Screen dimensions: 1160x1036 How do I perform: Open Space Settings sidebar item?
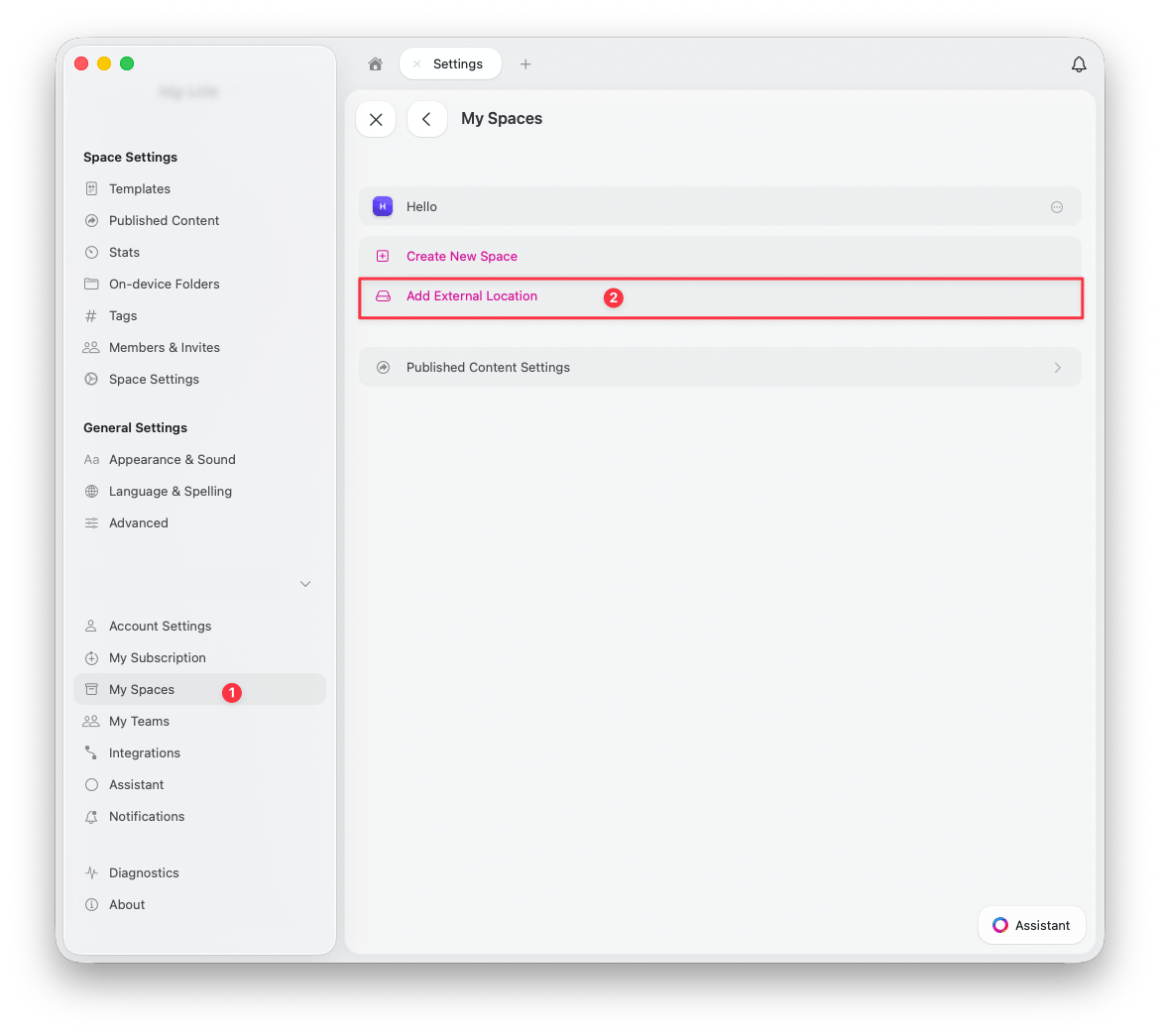(x=154, y=380)
